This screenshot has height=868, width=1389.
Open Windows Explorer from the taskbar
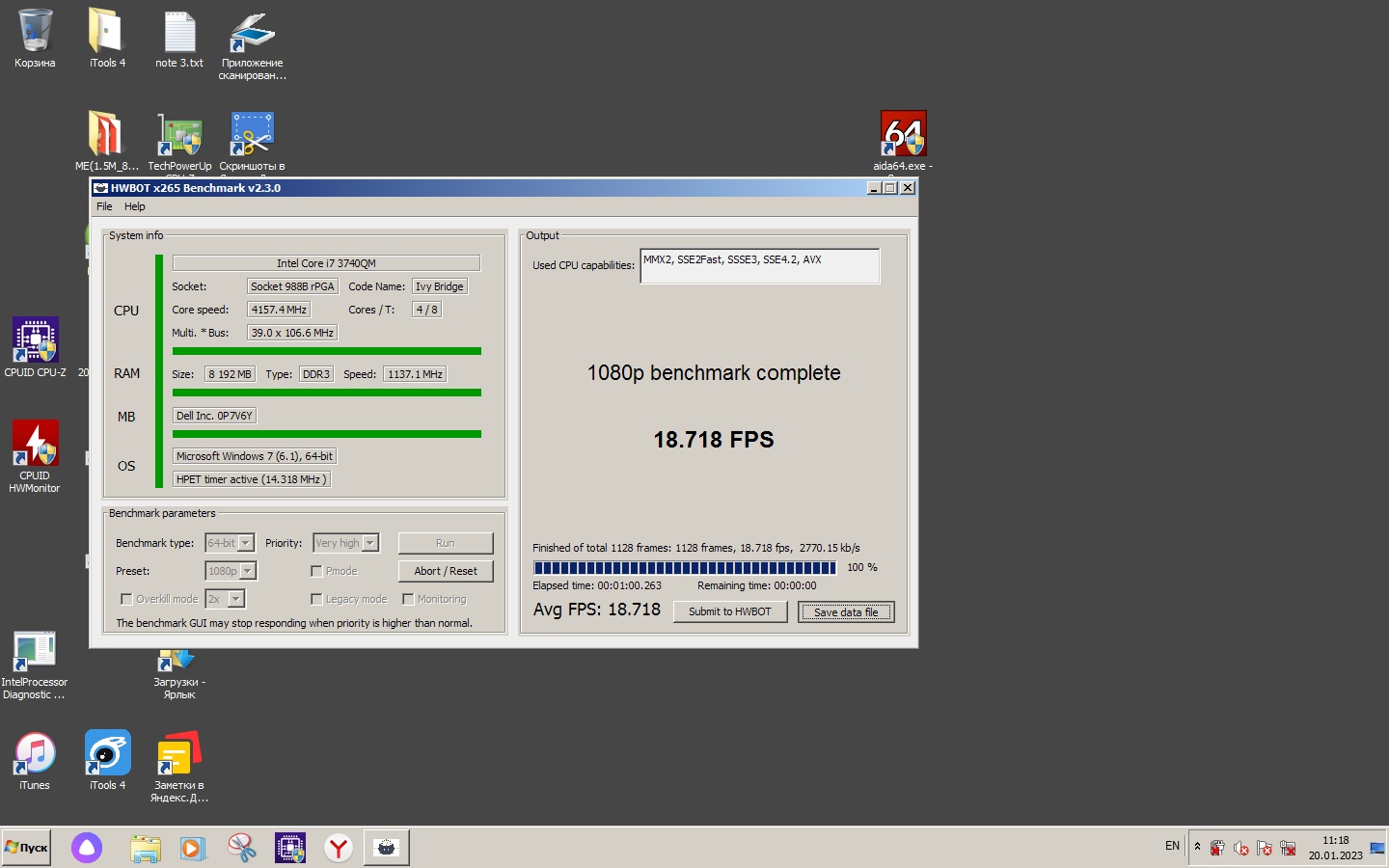point(146,848)
